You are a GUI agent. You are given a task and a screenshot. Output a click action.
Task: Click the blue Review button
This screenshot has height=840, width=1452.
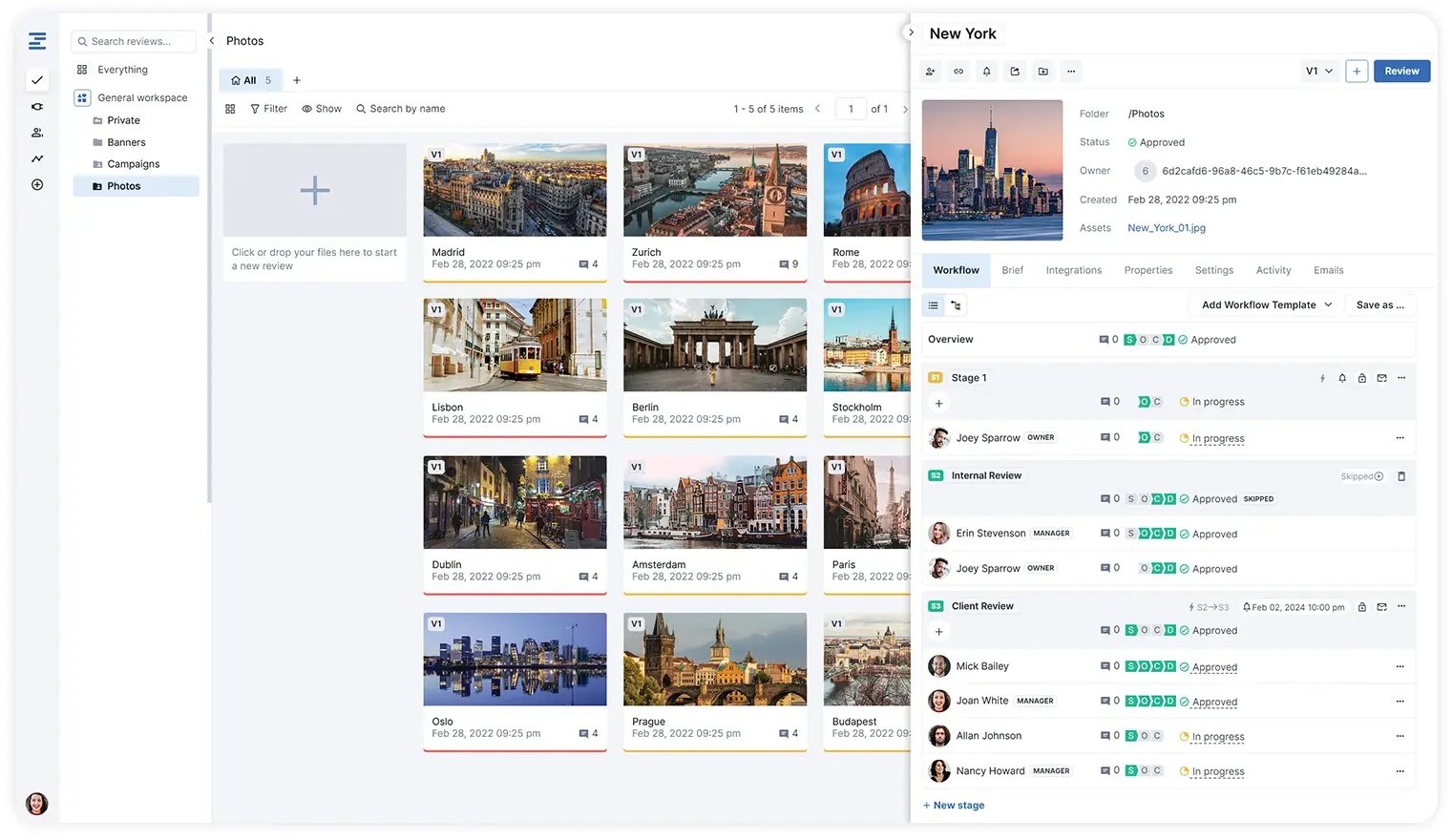(x=1400, y=72)
